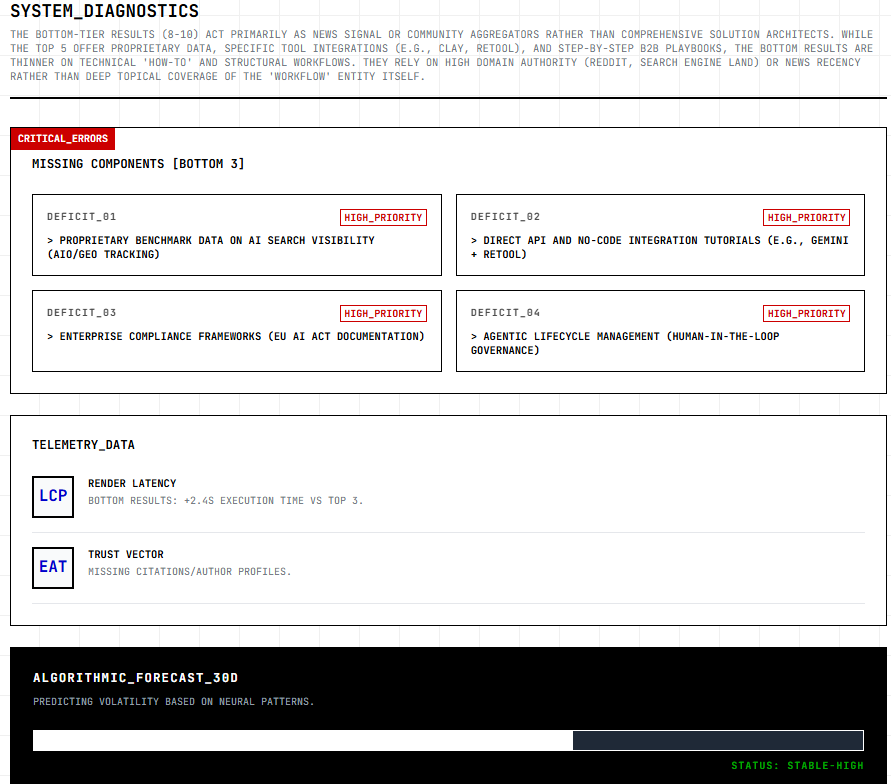Click HIGH_PRIORITY badge on DEFICIT_03

click(384, 314)
